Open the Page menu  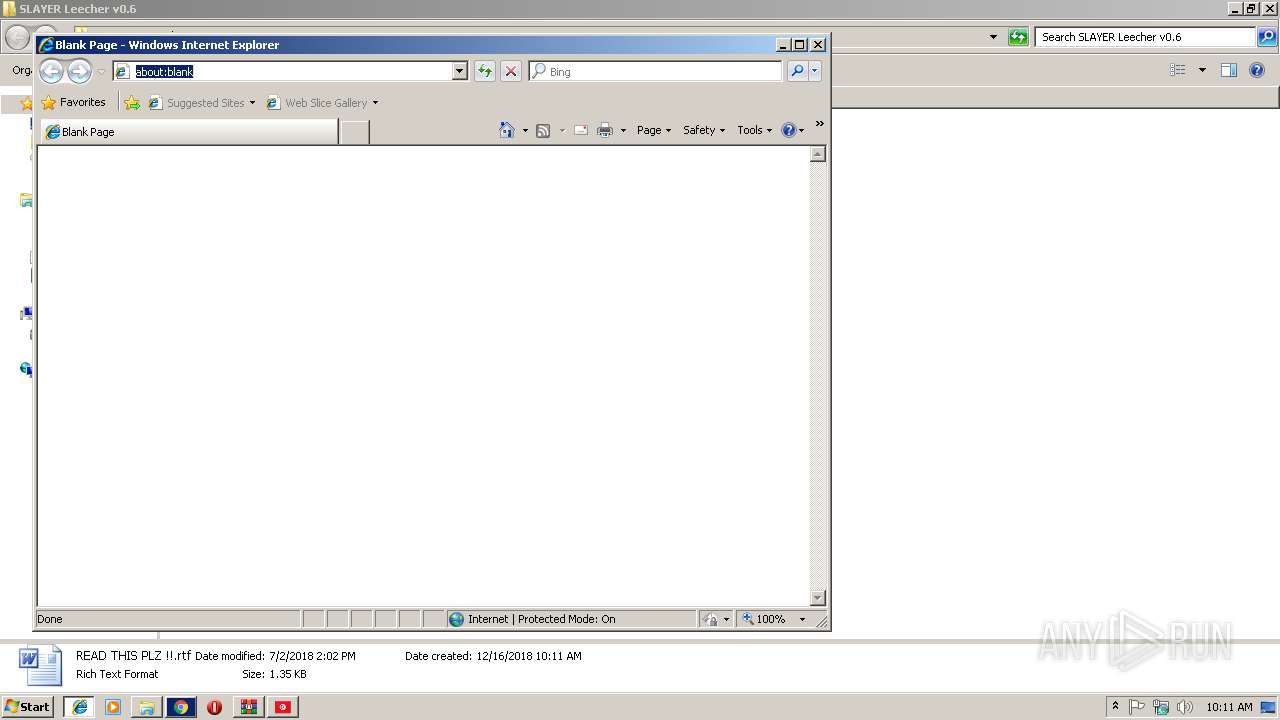tap(654, 130)
